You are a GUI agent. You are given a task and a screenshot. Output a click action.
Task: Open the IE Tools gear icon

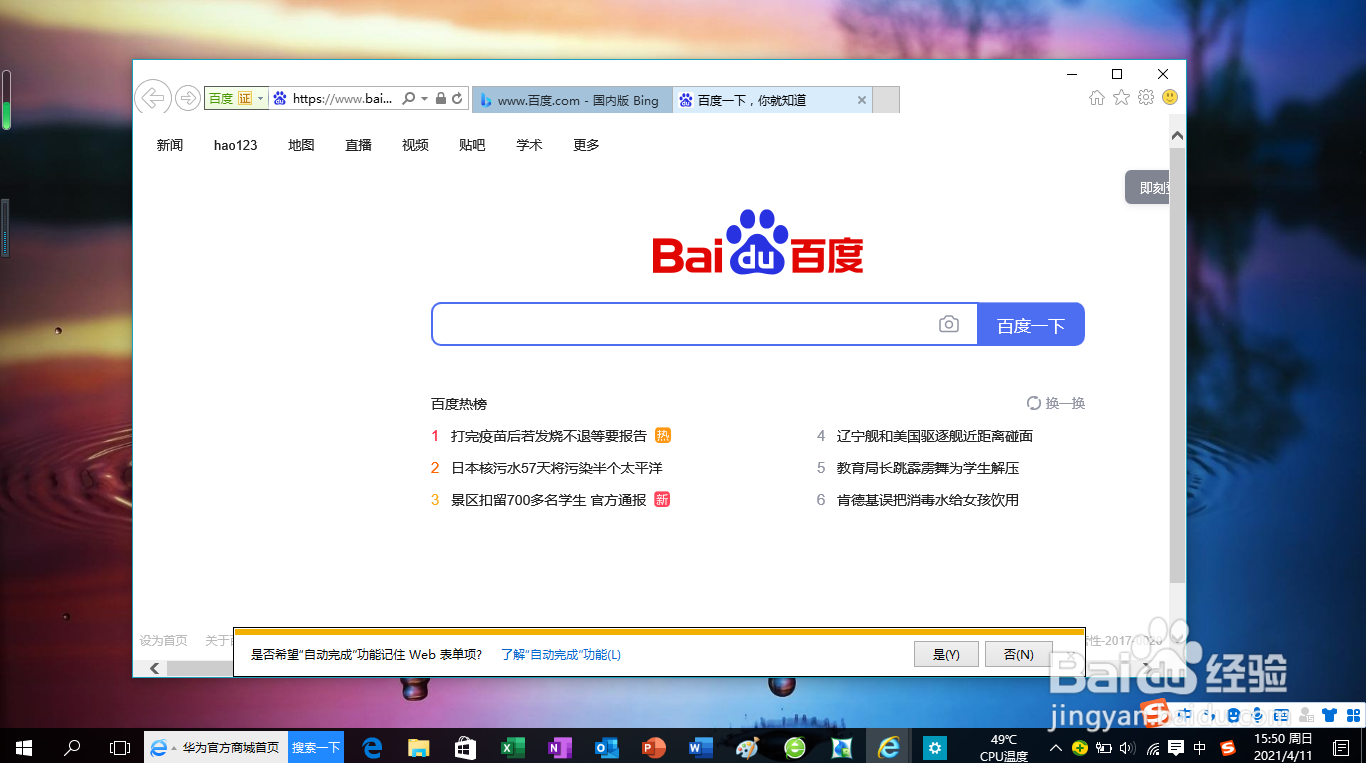click(1146, 97)
